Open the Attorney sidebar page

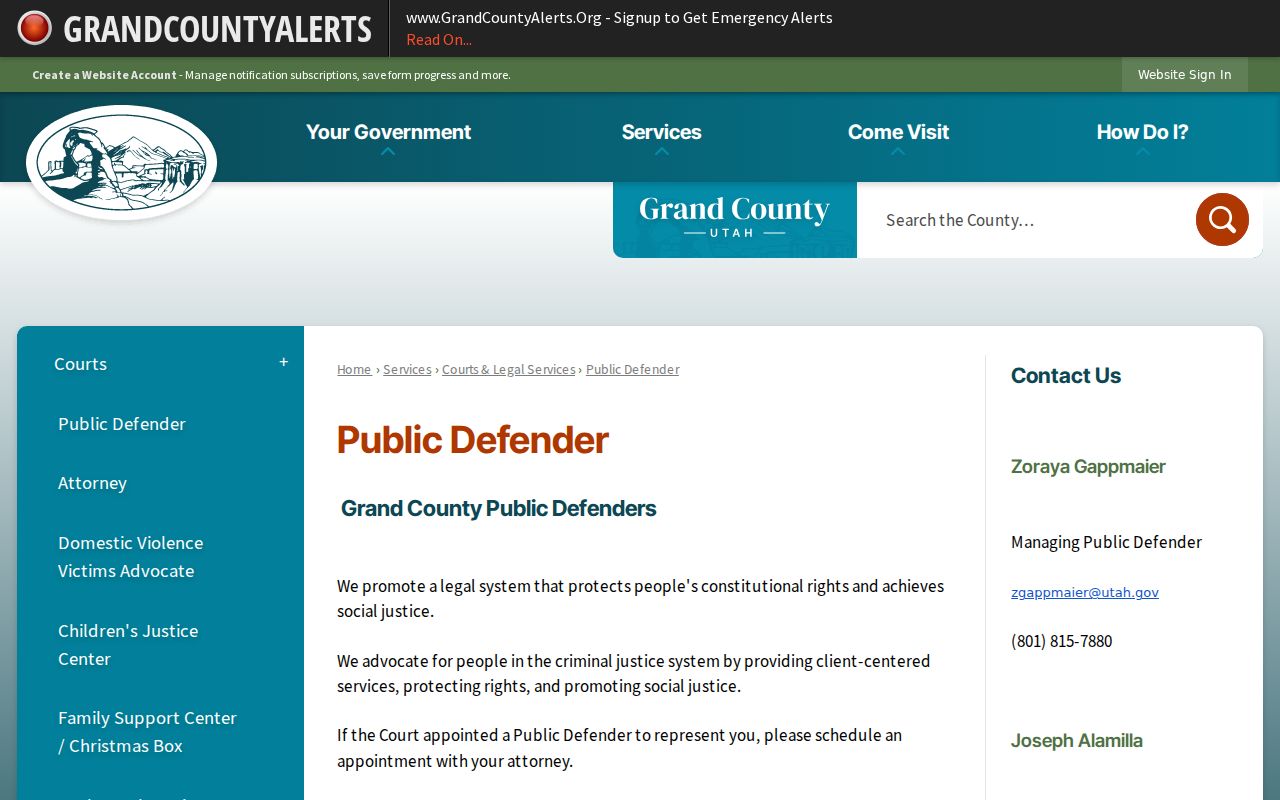point(92,483)
